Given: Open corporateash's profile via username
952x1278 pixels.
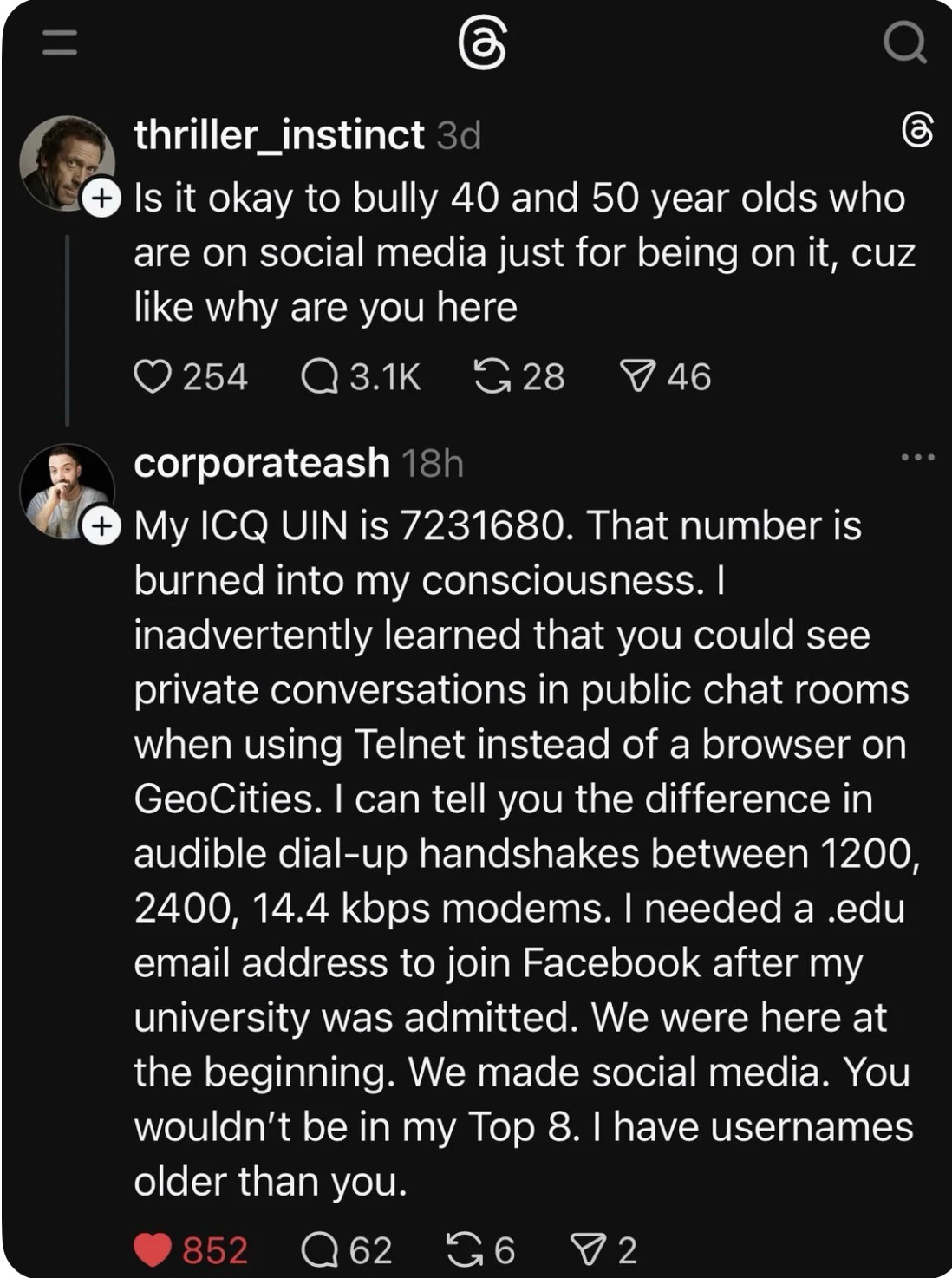Looking at the screenshot, I should coord(261,463).
